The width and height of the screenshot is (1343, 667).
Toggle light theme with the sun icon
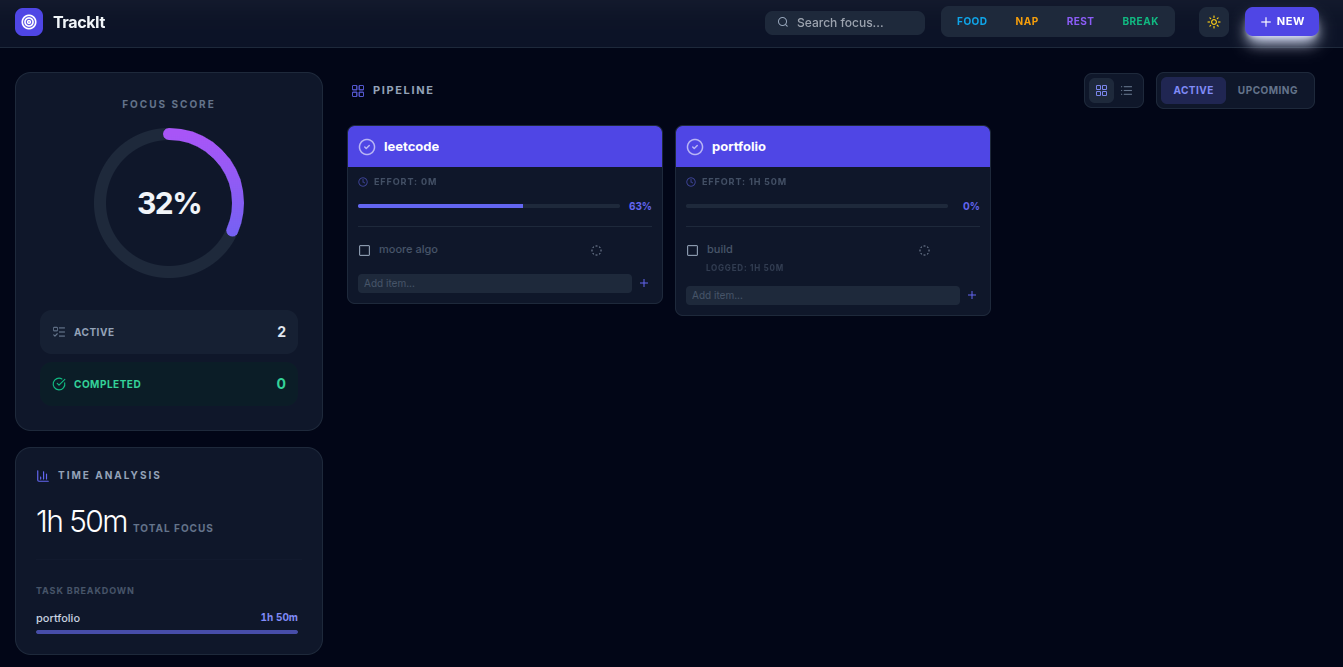pyautogui.click(x=1214, y=22)
